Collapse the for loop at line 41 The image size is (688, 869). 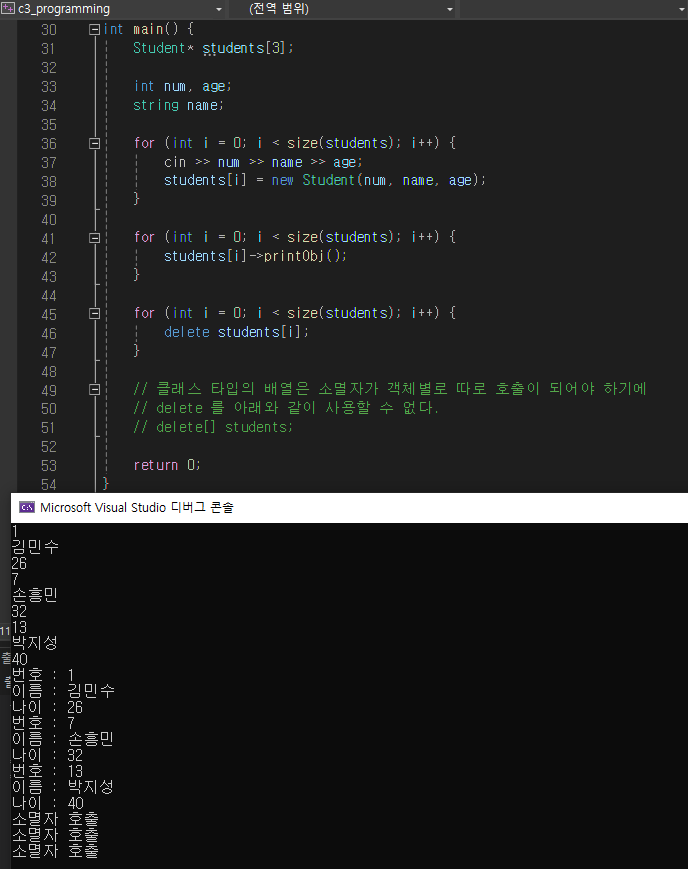click(x=94, y=238)
